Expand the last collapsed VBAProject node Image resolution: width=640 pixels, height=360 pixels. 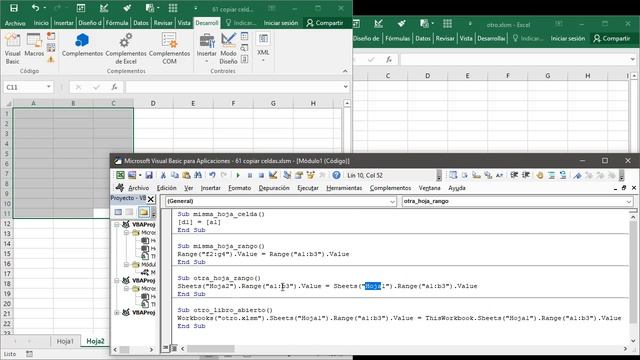116,313
